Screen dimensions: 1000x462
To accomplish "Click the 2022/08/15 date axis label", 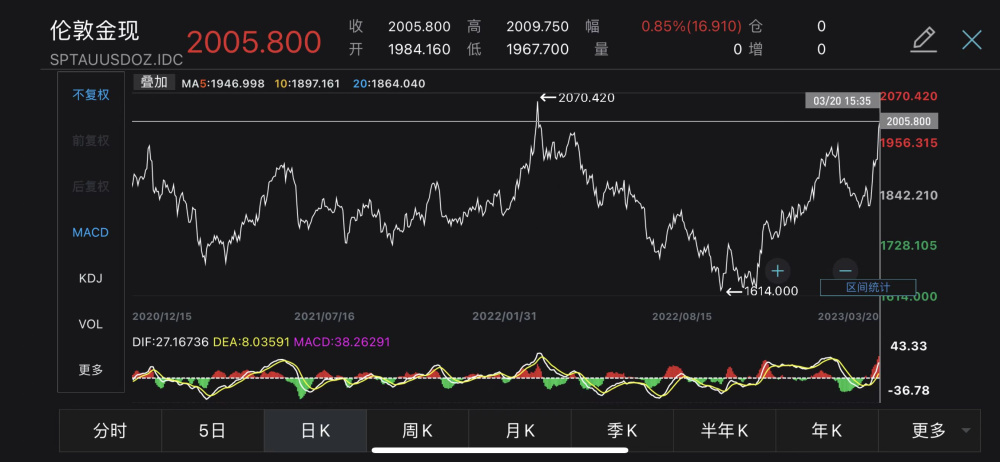I will click(682, 316).
